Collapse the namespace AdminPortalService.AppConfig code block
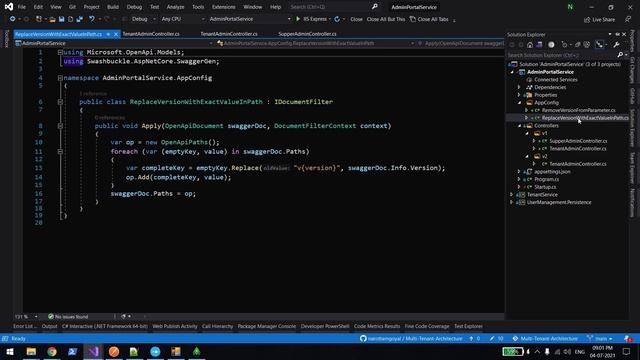The height and width of the screenshot is (360, 640). [60, 78]
